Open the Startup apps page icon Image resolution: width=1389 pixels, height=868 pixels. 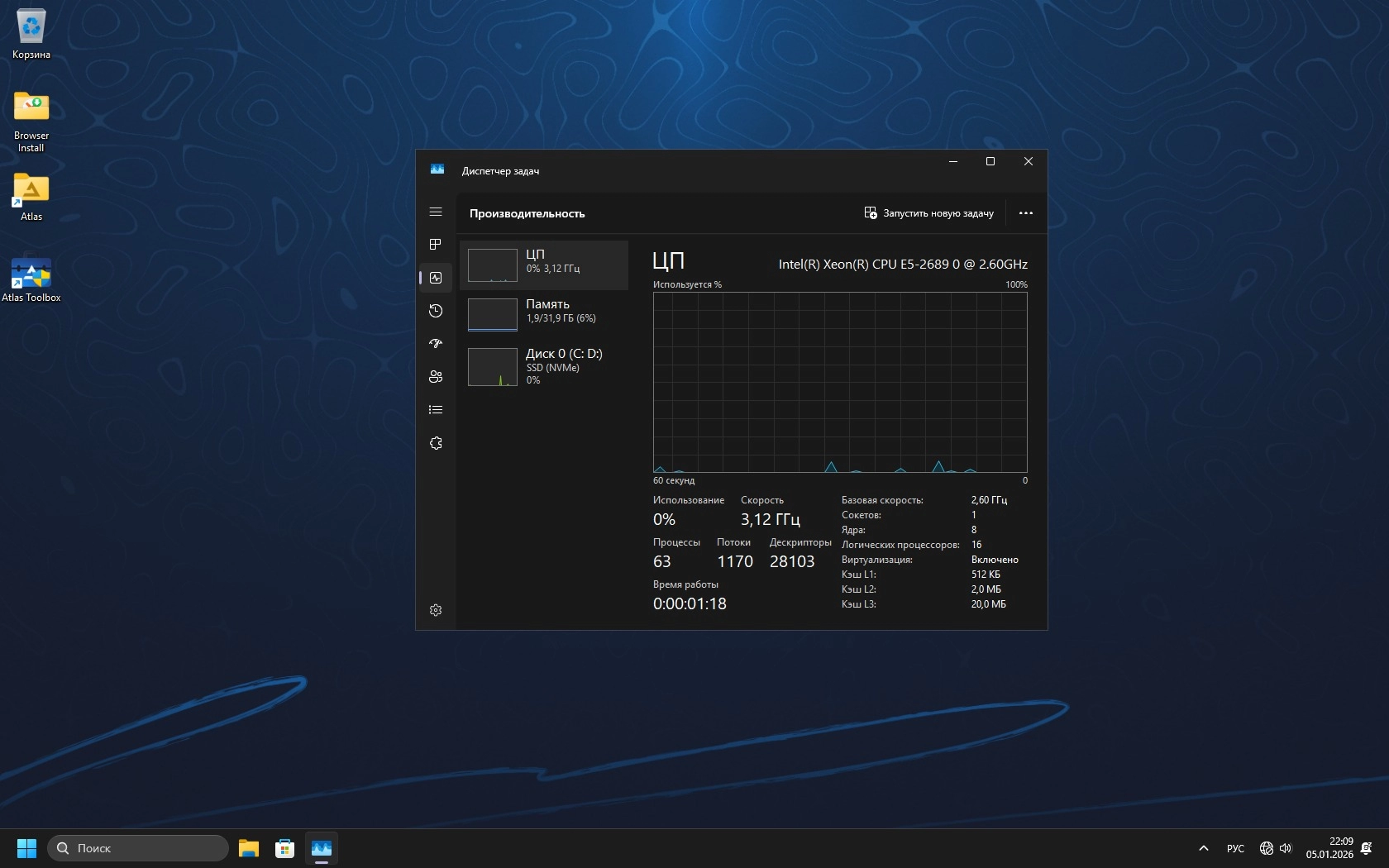tap(436, 344)
